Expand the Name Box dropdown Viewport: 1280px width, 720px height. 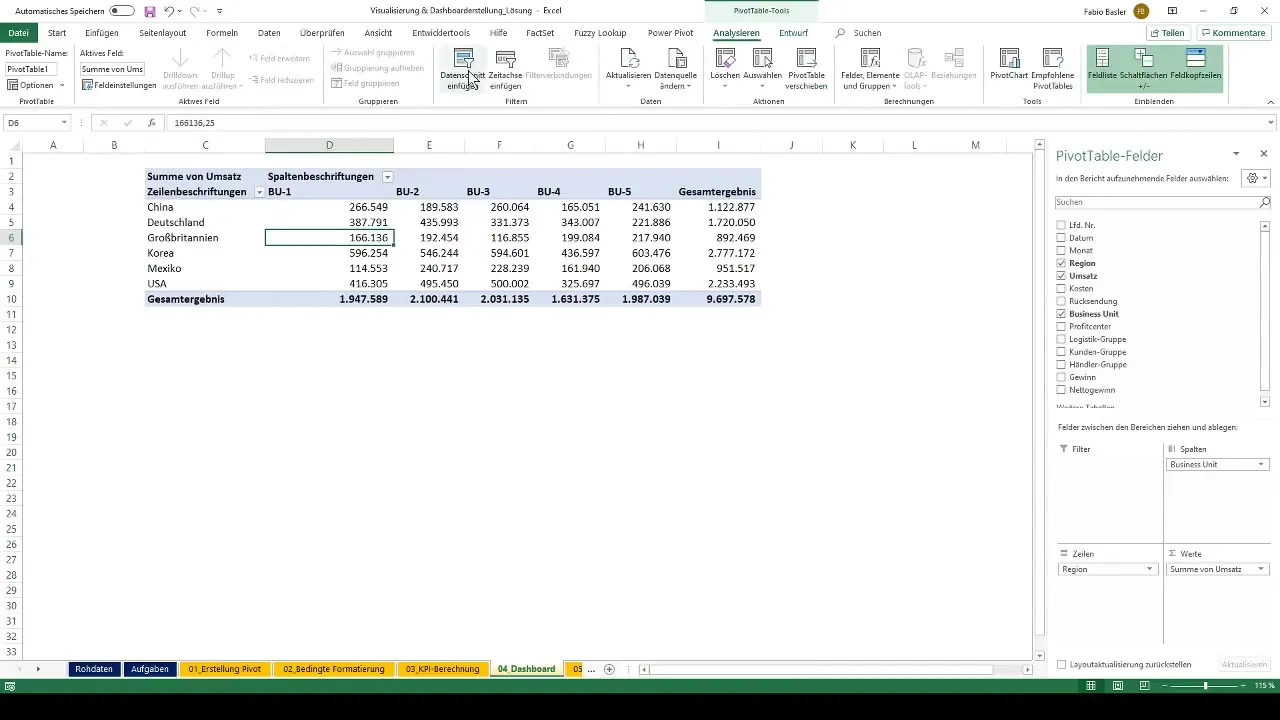[63, 123]
